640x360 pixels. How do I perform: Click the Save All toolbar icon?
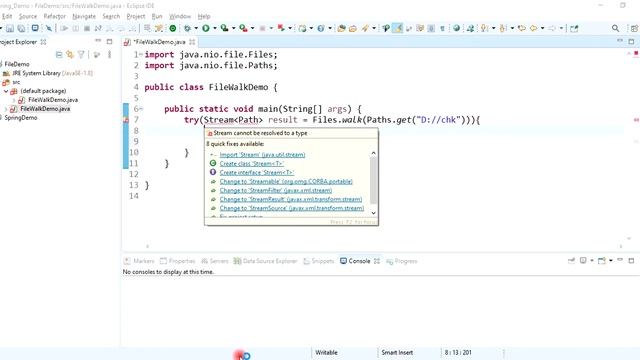click(x=21, y=28)
